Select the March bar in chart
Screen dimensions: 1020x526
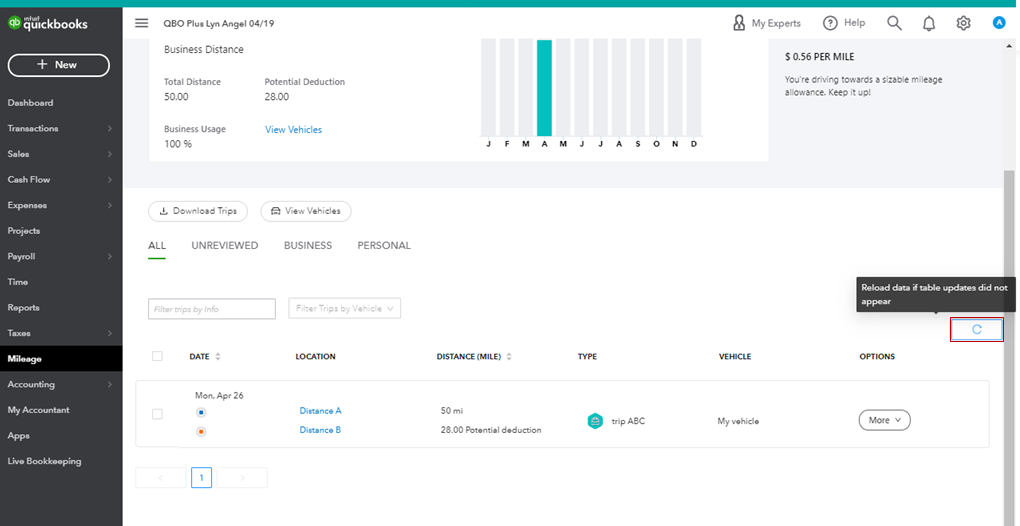(x=526, y=87)
